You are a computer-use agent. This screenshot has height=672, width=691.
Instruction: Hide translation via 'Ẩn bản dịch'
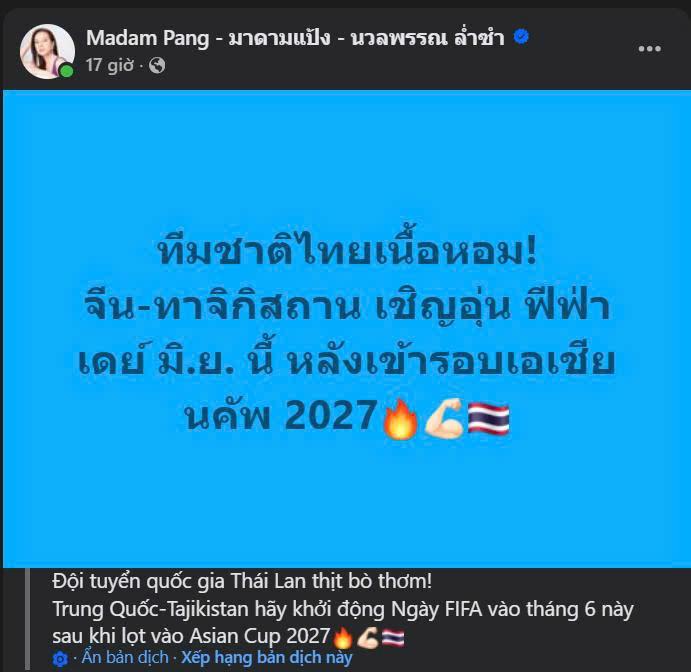(x=125, y=657)
